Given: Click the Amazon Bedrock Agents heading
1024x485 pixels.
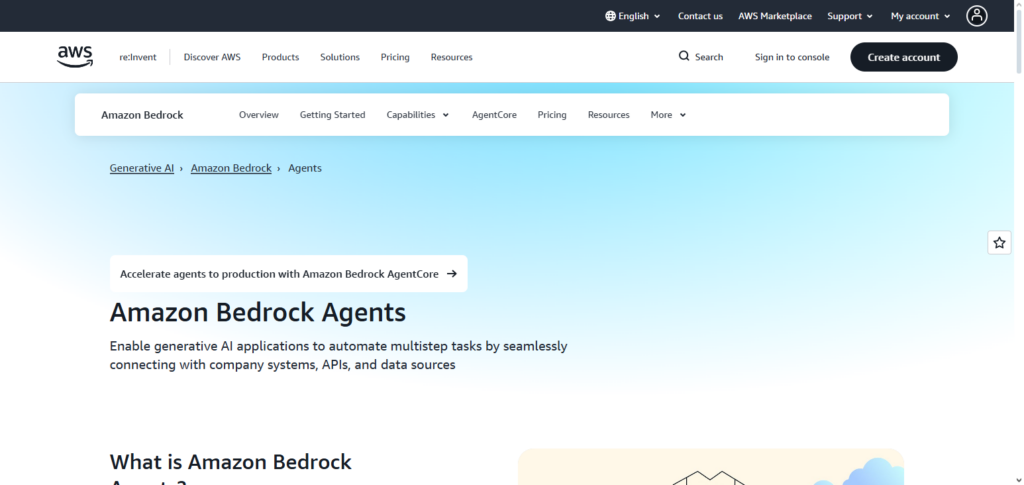Looking at the screenshot, I should (x=258, y=313).
